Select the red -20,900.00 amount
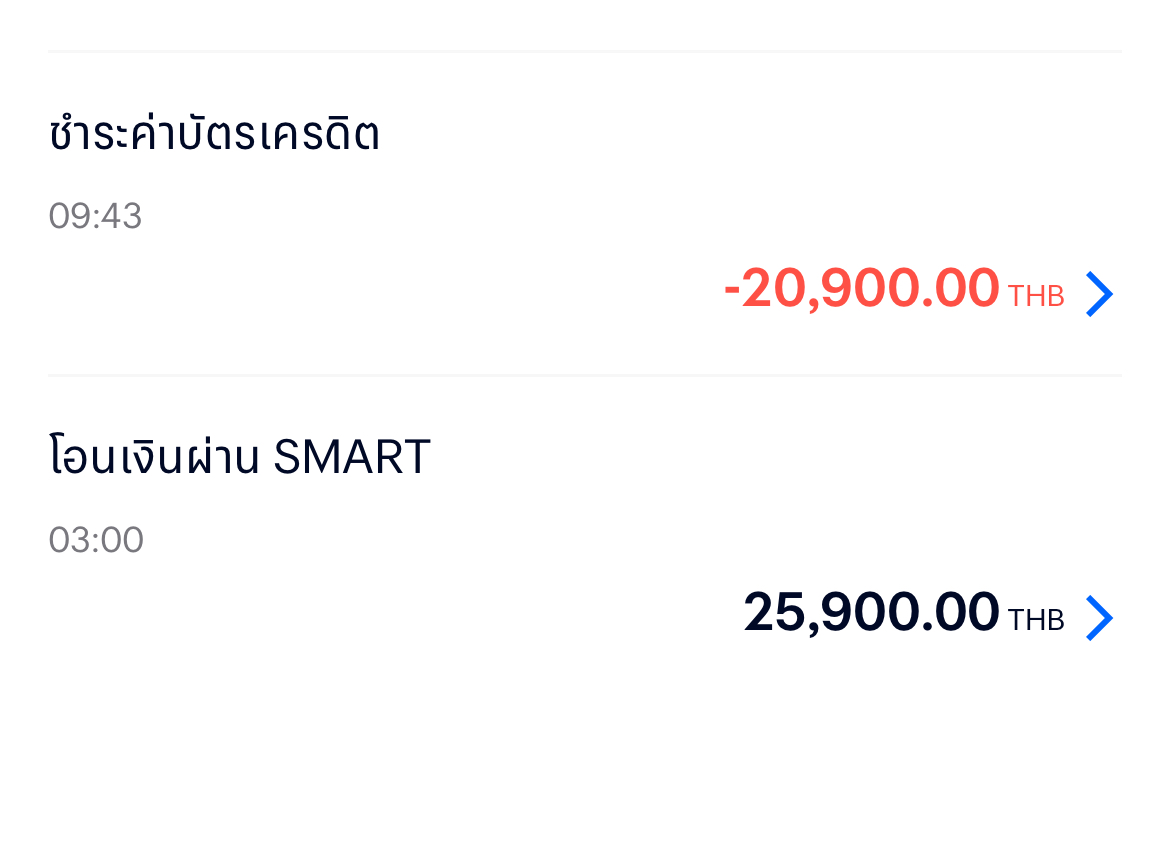This screenshot has height=844, width=1170. click(x=861, y=290)
